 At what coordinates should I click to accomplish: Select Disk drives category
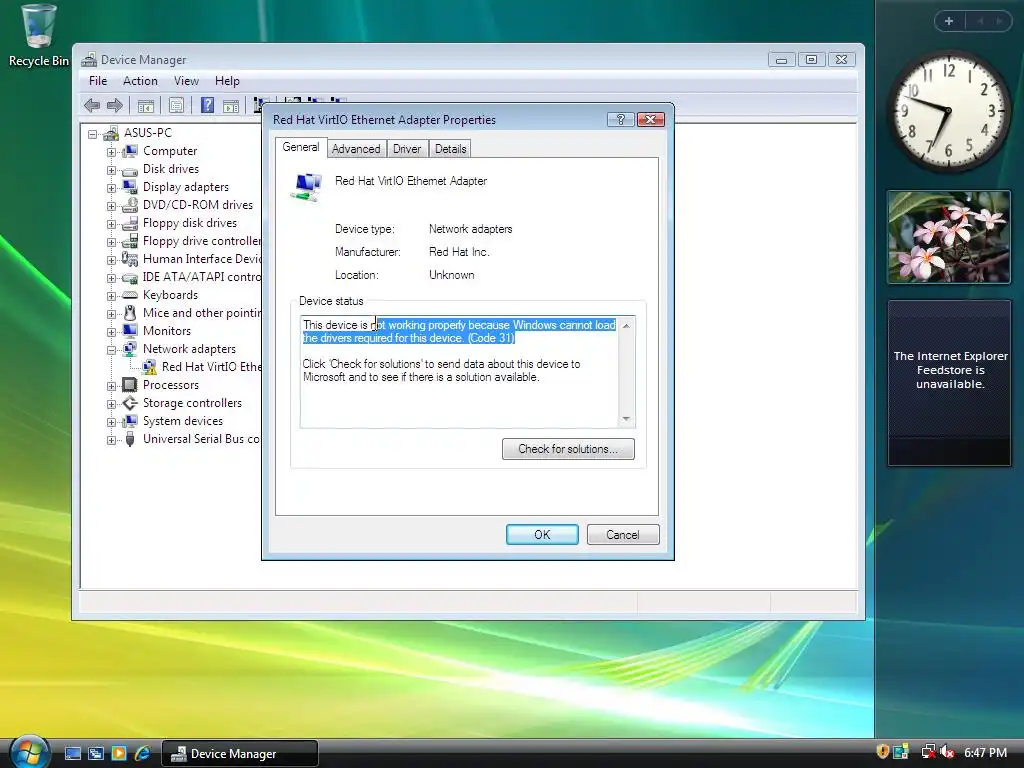170,169
